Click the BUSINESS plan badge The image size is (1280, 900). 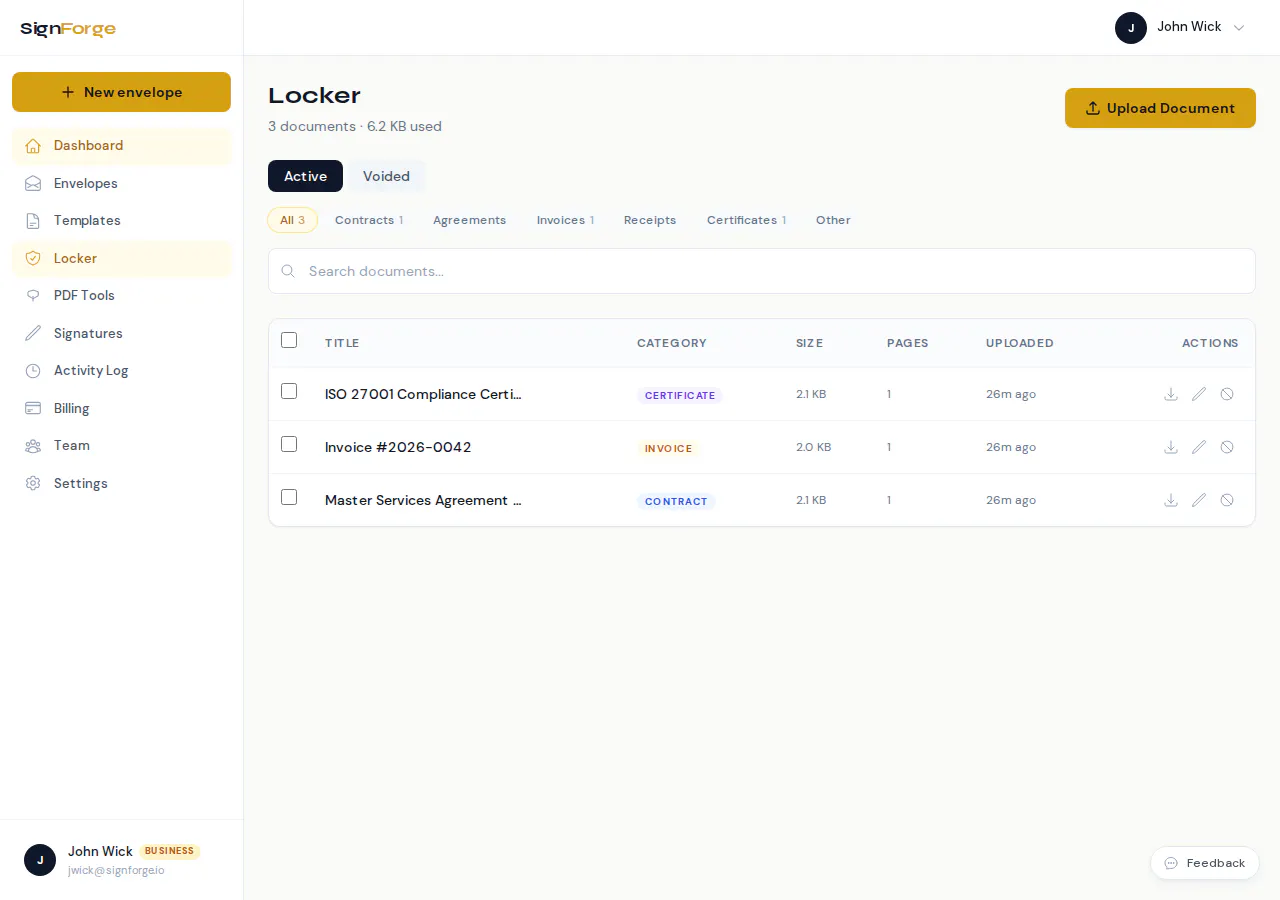coord(169,851)
